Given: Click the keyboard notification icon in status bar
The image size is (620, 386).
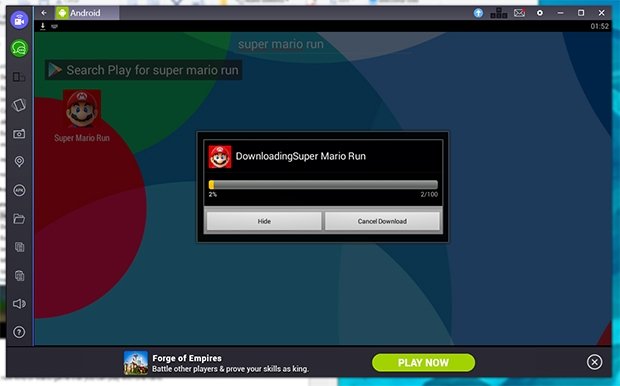Looking at the screenshot, I should [x=54, y=26].
